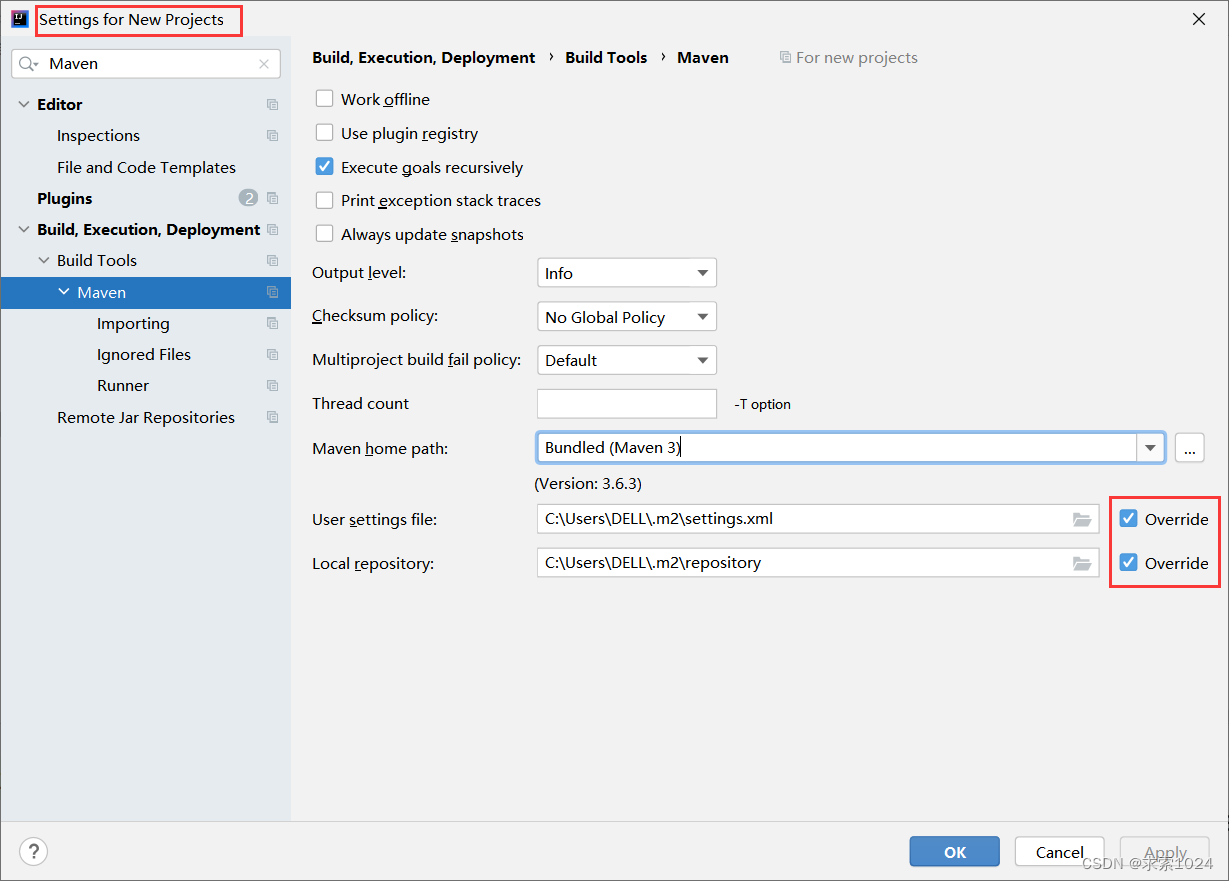
Task: Click the settings search box
Action: point(146,64)
